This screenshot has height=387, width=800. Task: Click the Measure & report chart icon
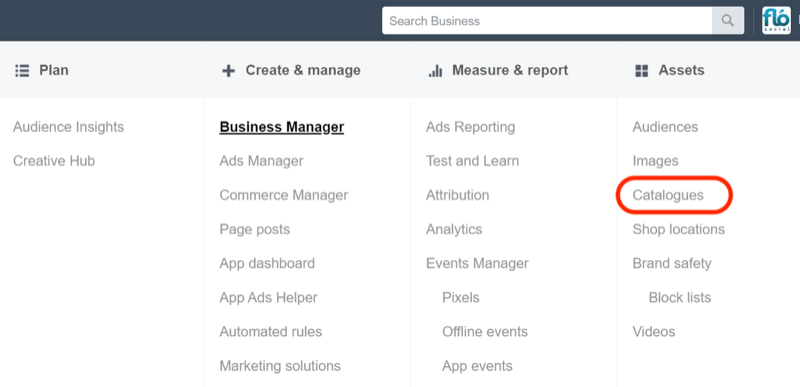click(435, 70)
